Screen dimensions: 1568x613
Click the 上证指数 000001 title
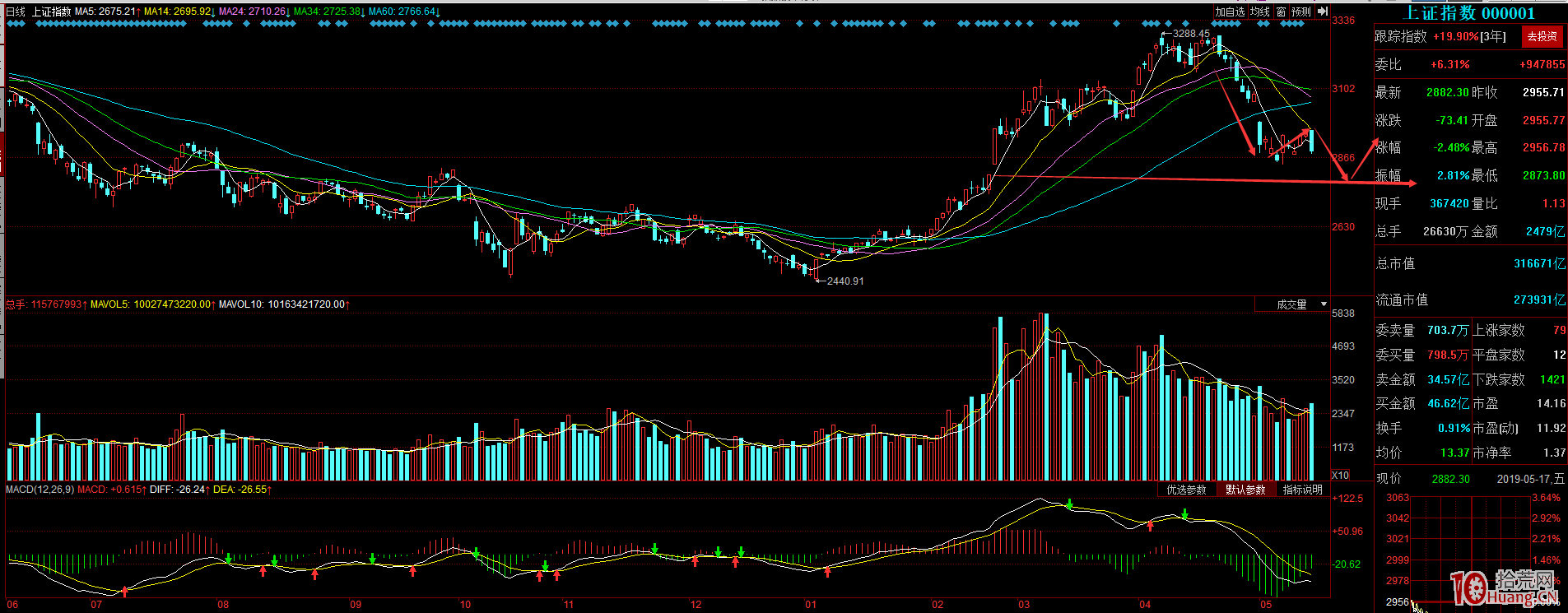[1468, 12]
